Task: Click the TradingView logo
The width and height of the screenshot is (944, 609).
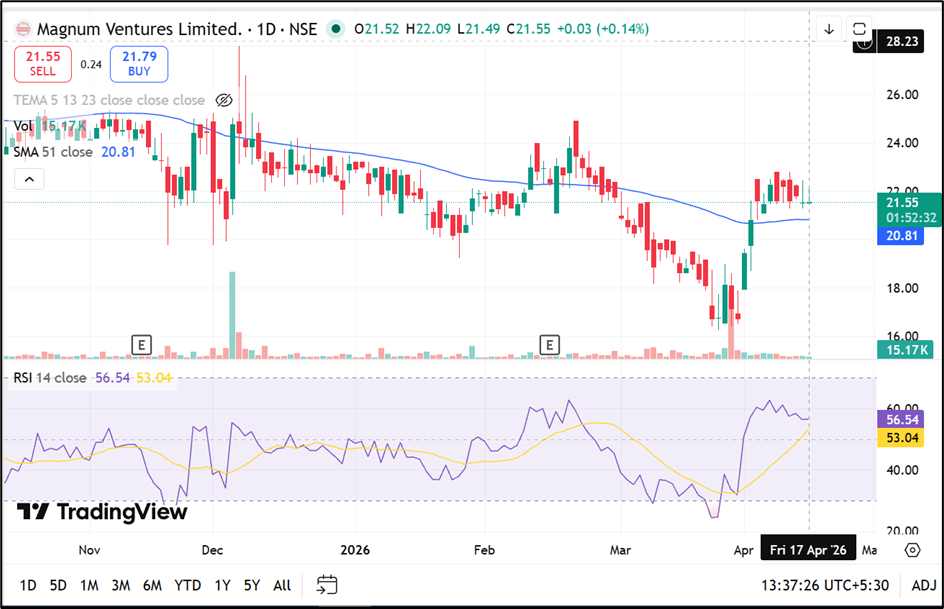Action: point(103,512)
